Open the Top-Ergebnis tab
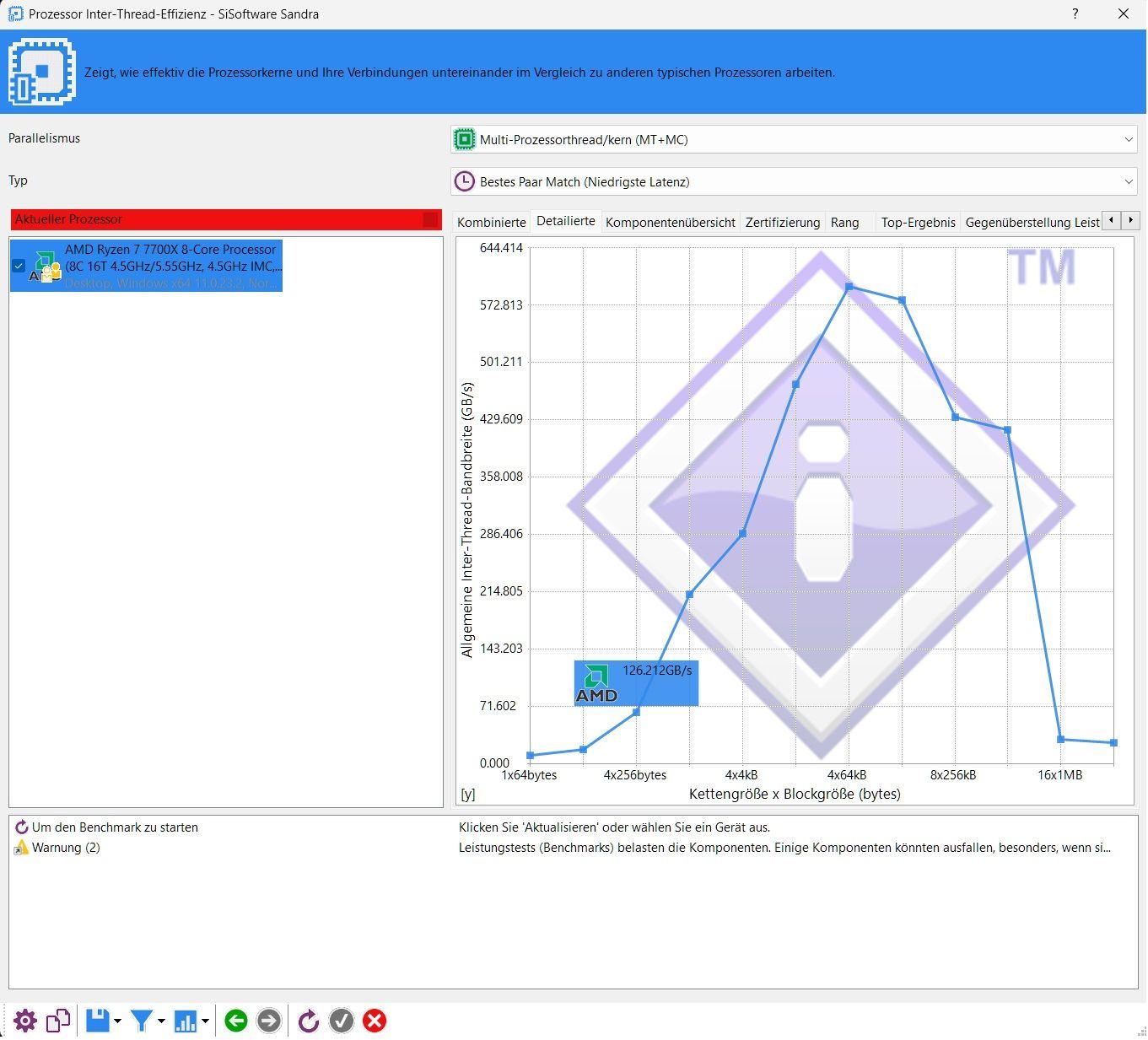 (x=919, y=223)
